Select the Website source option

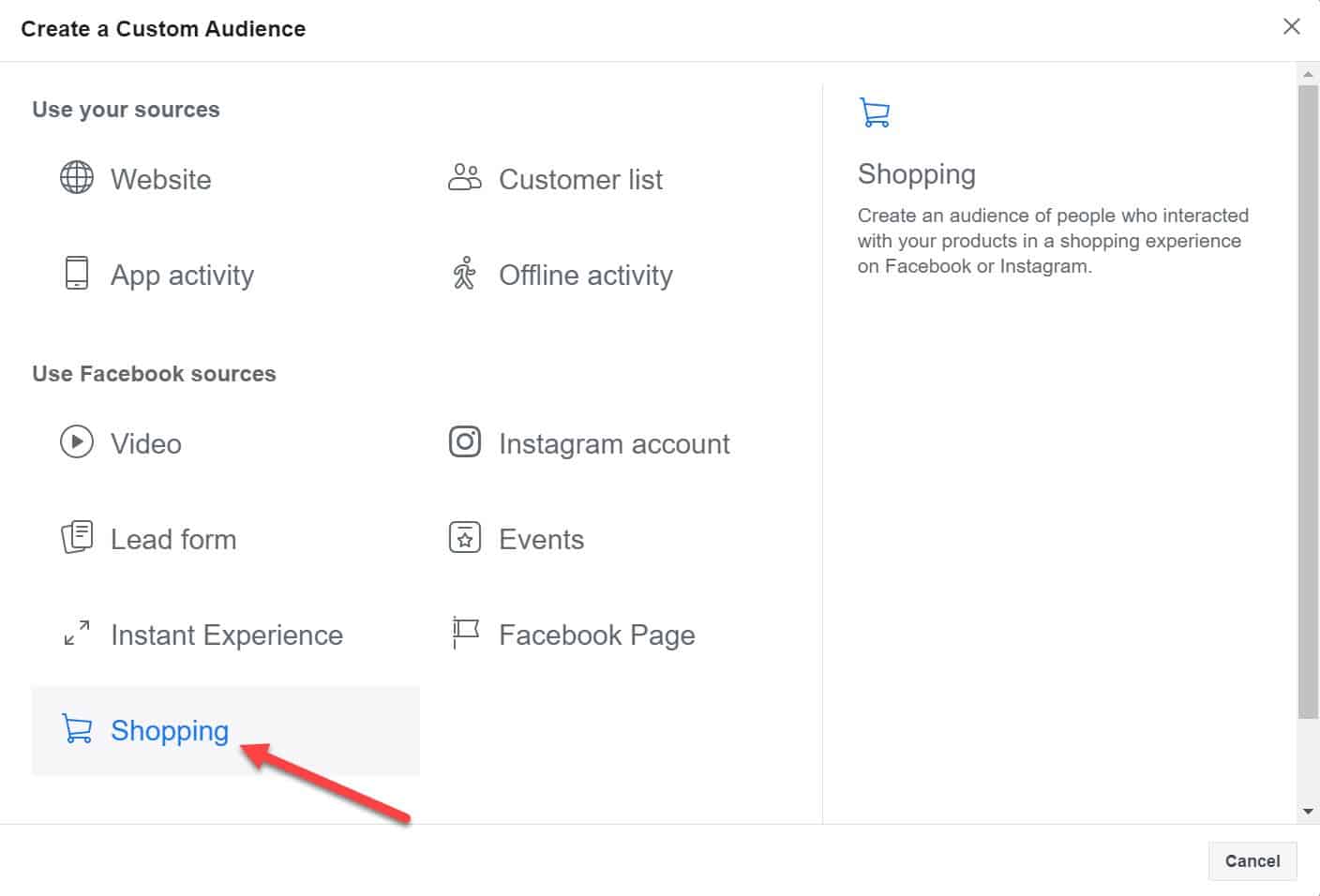(x=226, y=178)
